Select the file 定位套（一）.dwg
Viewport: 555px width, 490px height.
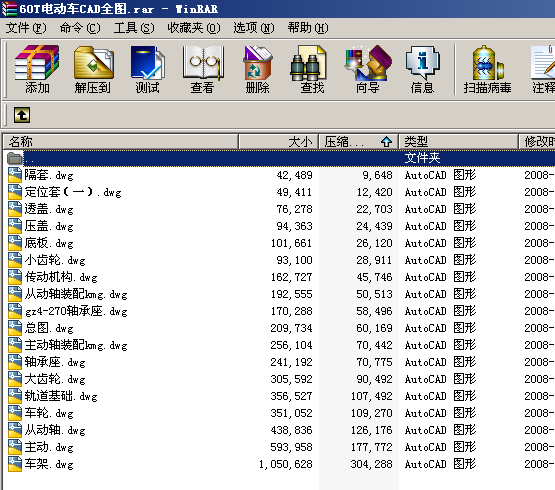click(73, 192)
